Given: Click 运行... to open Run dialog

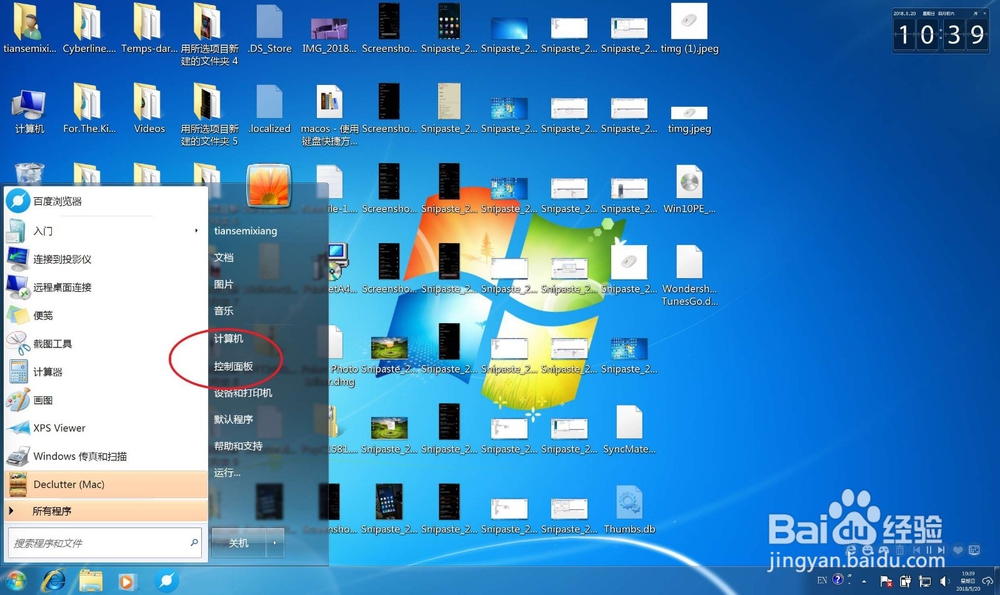Looking at the screenshot, I should tap(227, 473).
